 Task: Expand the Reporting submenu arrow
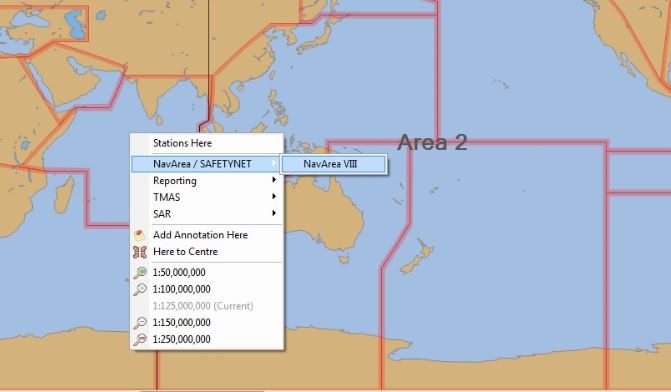click(274, 180)
